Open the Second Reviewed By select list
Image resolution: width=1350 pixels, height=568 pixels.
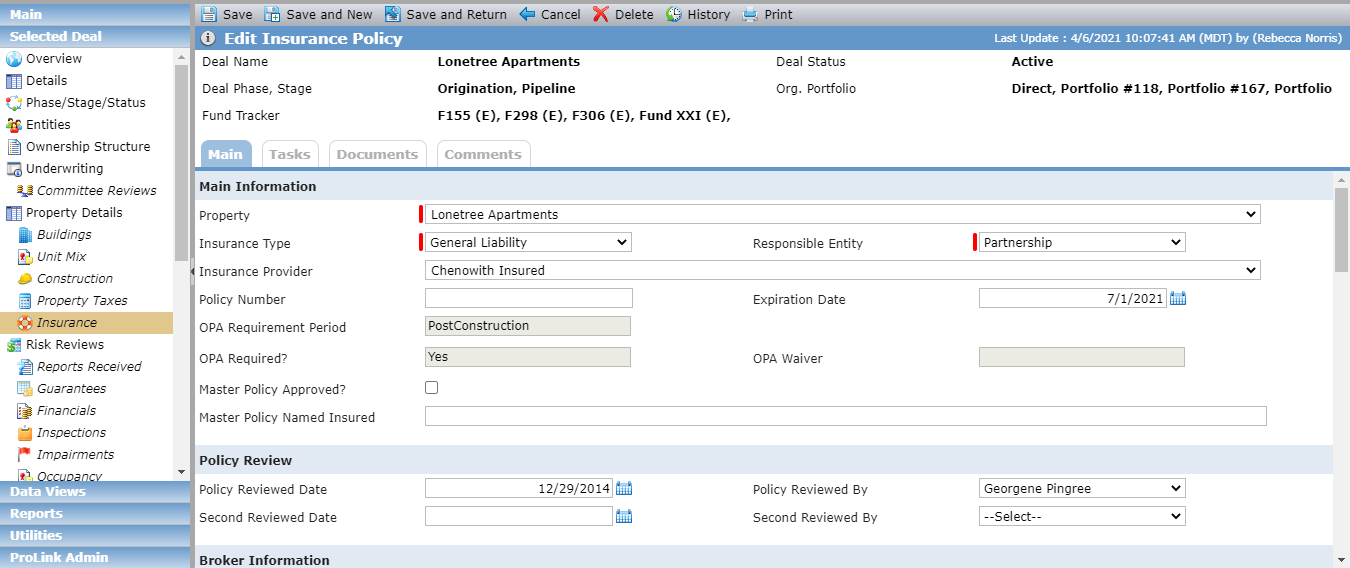(x=1082, y=516)
